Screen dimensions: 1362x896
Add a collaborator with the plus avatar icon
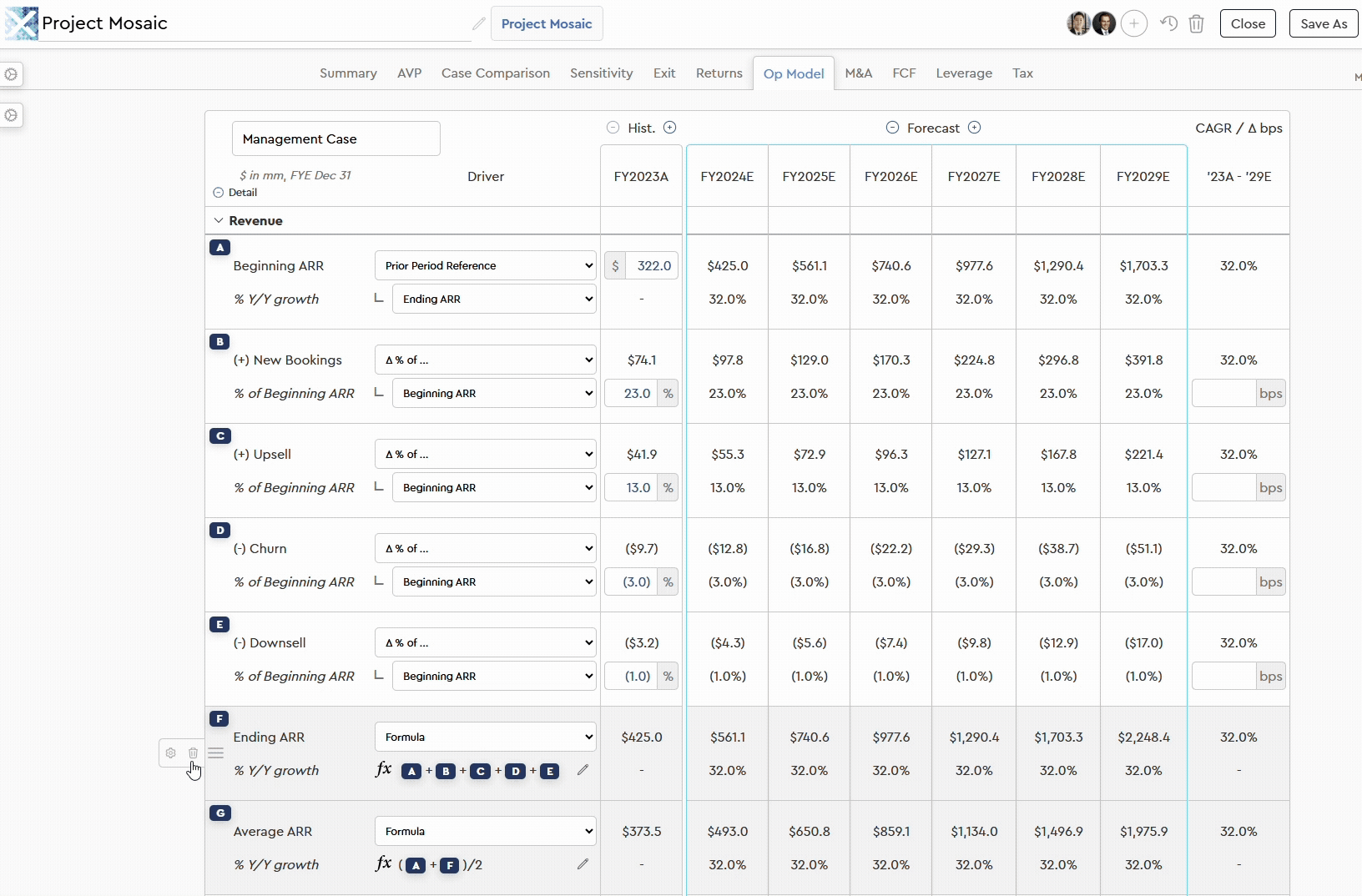click(x=1134, y=23)
